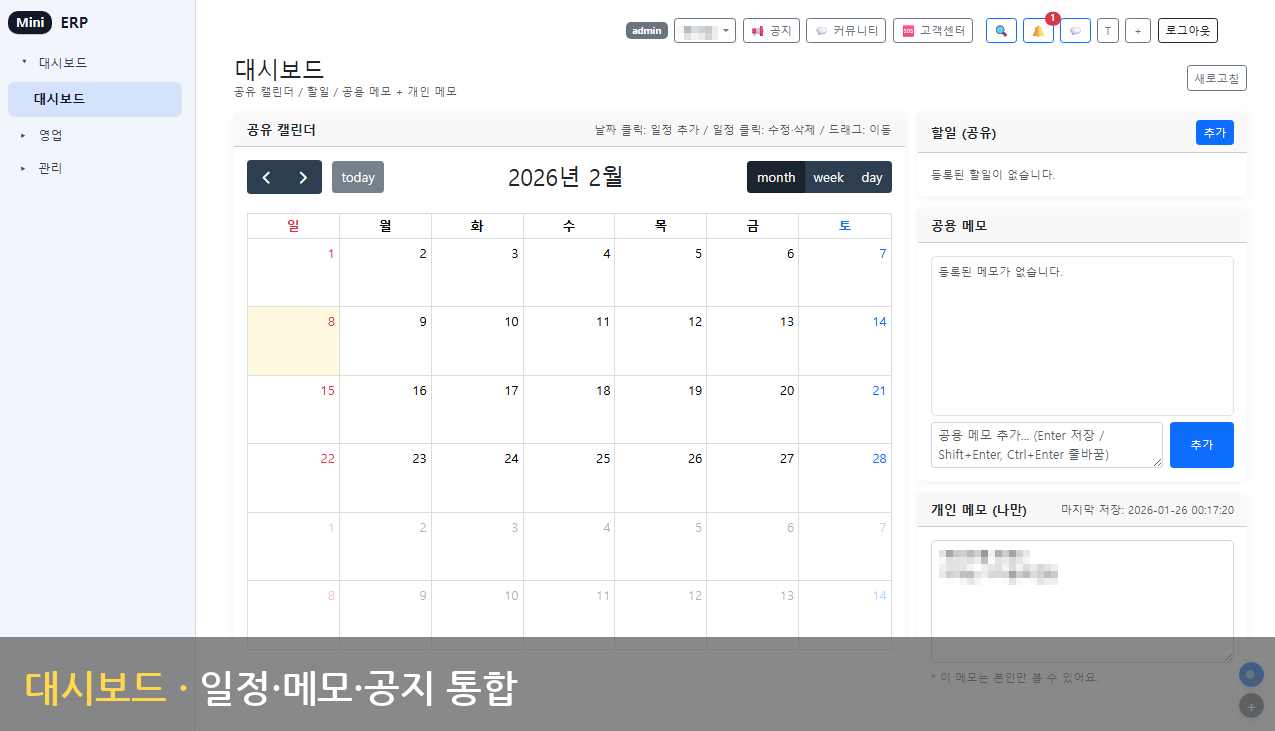Click the shared memo list box
The width and height of the screenshot is (1275, 731).
(1082, 335)
